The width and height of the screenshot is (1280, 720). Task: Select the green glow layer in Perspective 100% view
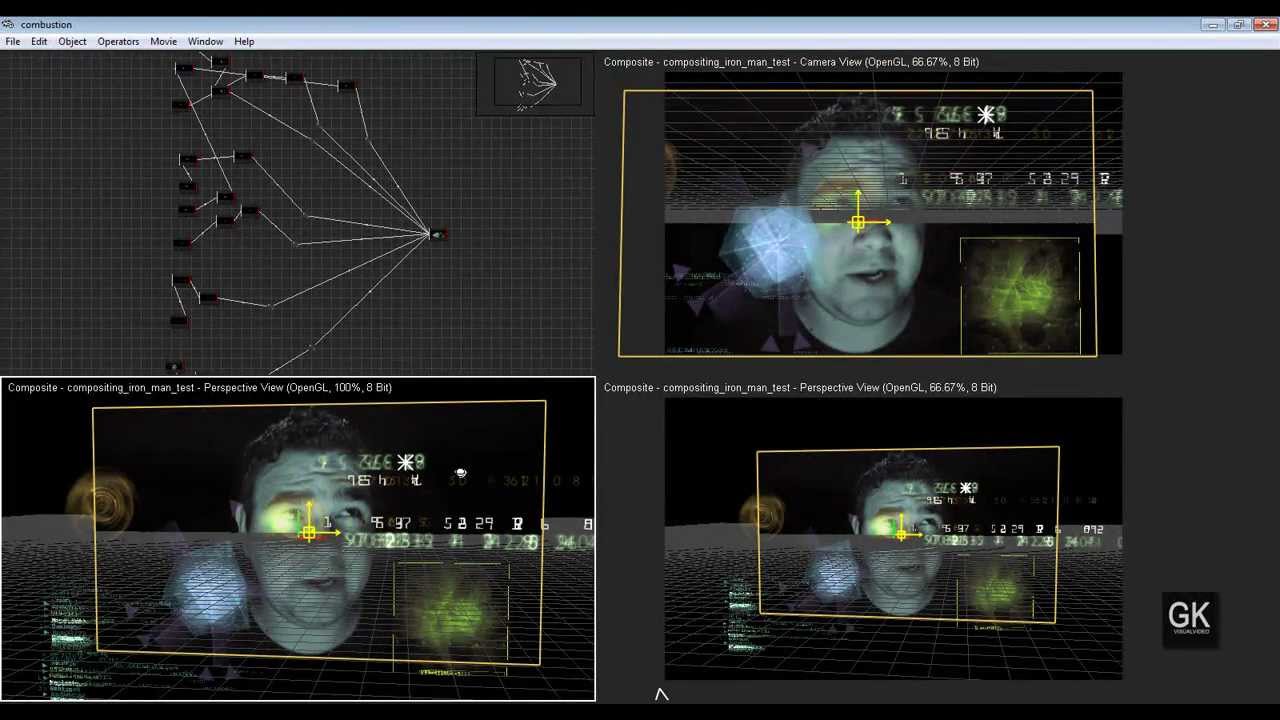451,612
